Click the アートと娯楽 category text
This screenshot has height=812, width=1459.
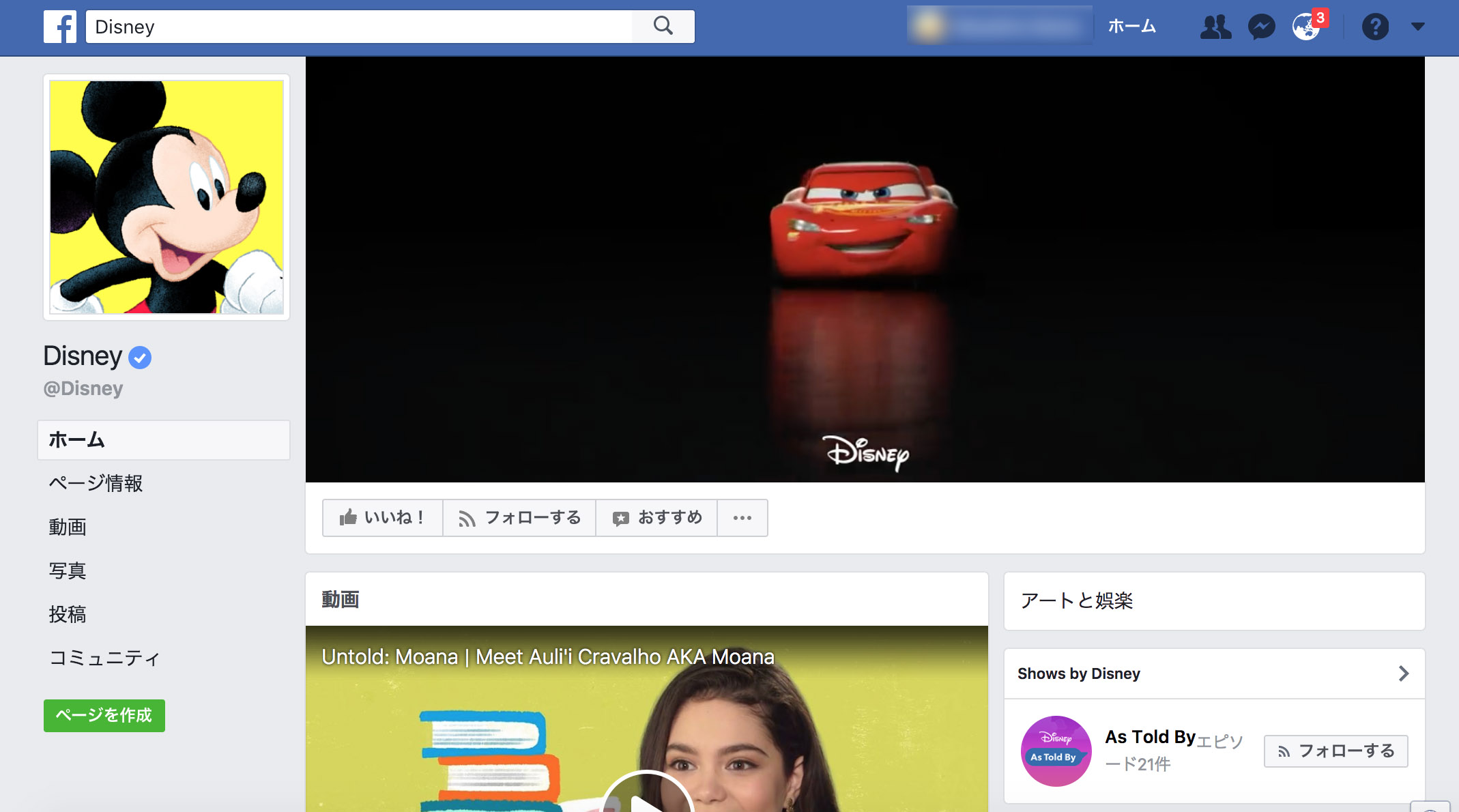click(x=1077, y=600)
